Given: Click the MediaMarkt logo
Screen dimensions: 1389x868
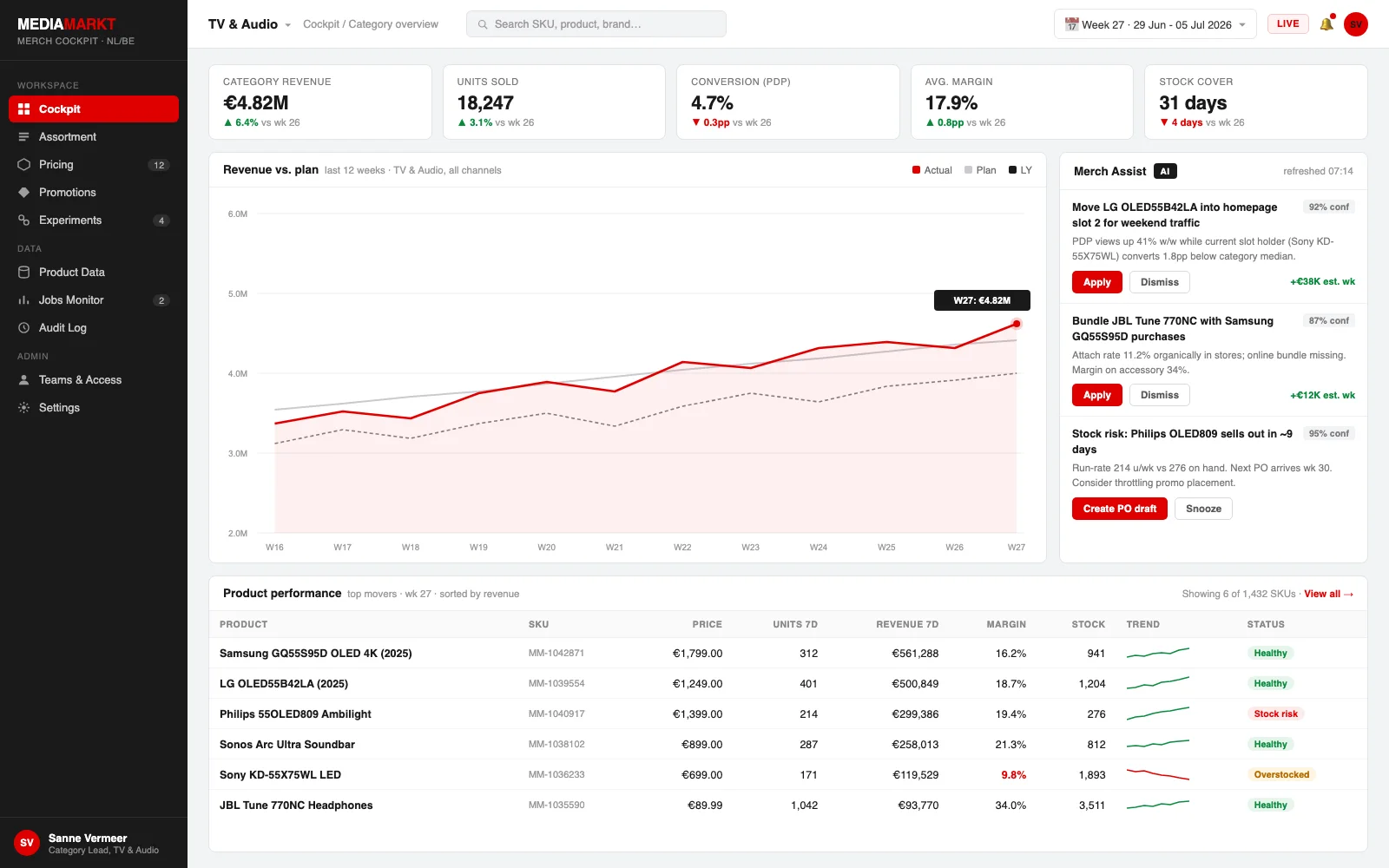Looking at the screenshot, I should pyautogui.click(x=67, y=24).
